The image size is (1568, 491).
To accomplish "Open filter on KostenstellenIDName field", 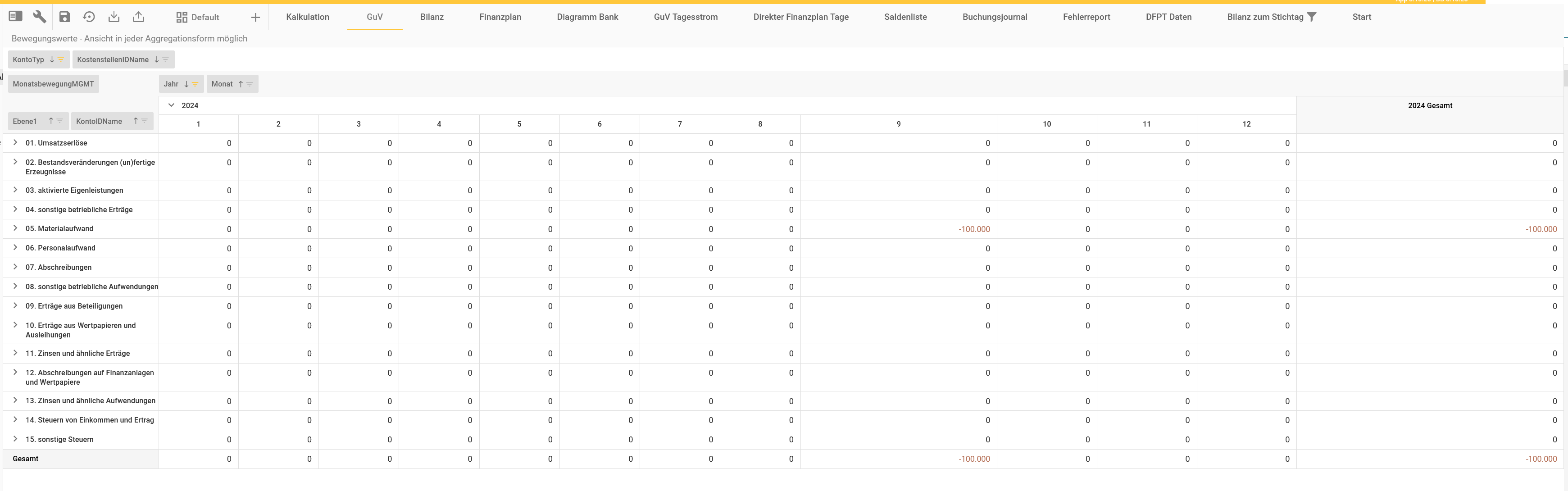I will pos(166,59).
